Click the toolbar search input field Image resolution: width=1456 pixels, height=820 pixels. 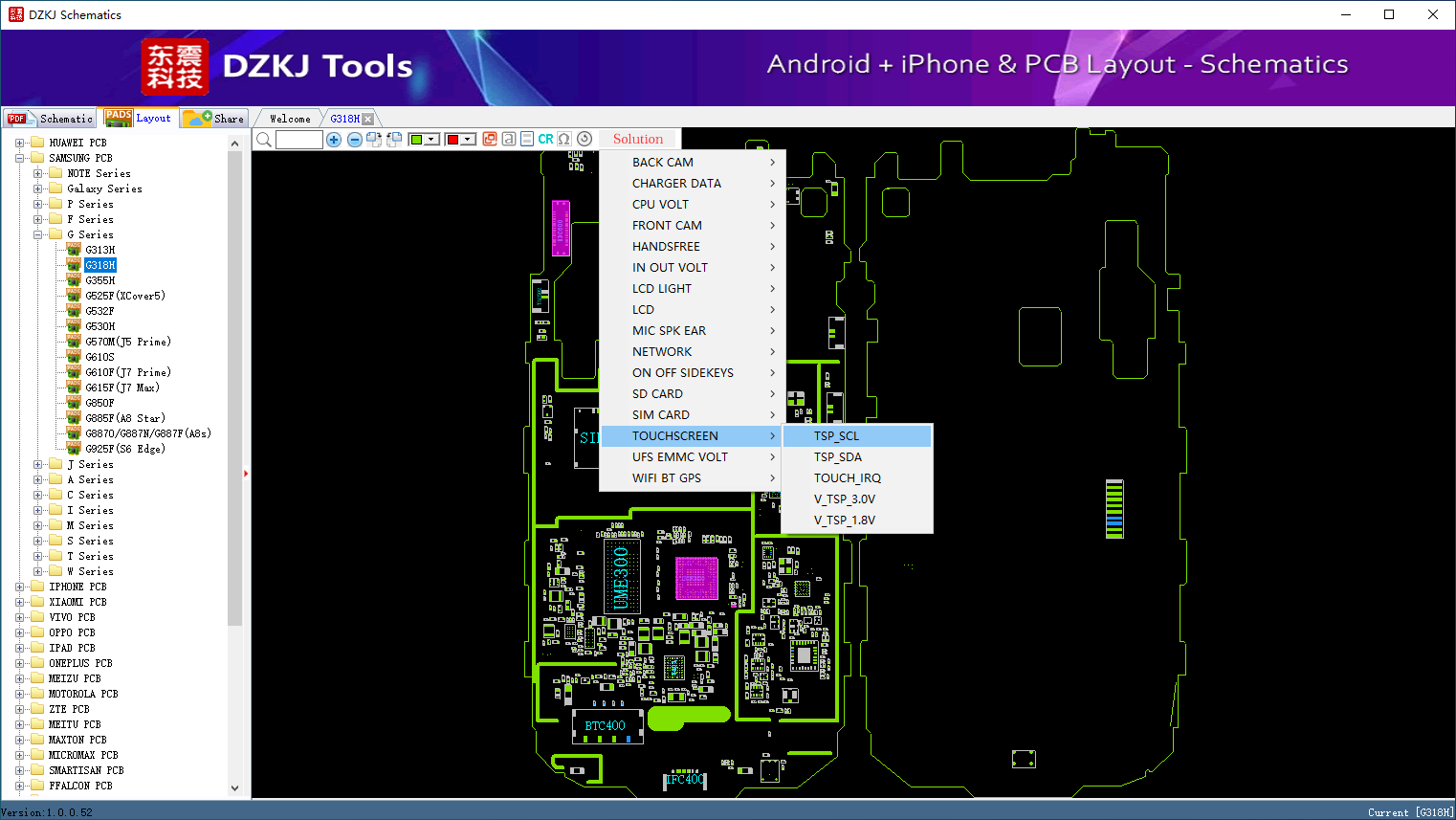tap(299, 140)
